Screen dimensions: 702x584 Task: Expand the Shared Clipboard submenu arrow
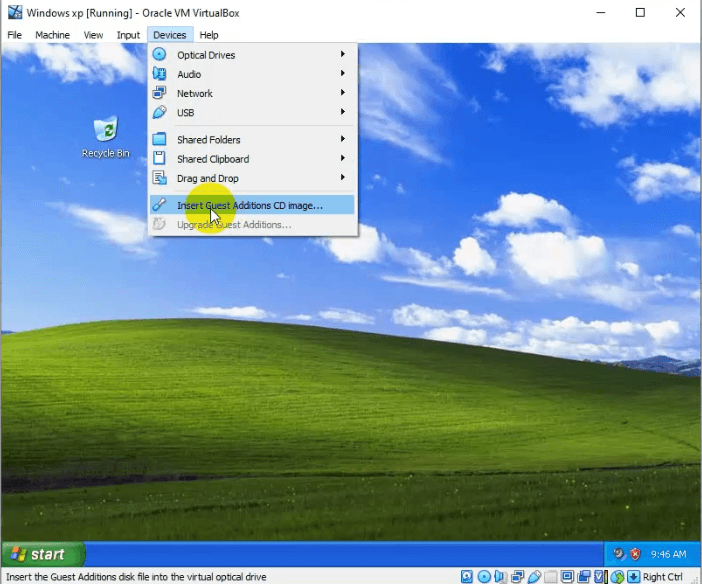342,158
